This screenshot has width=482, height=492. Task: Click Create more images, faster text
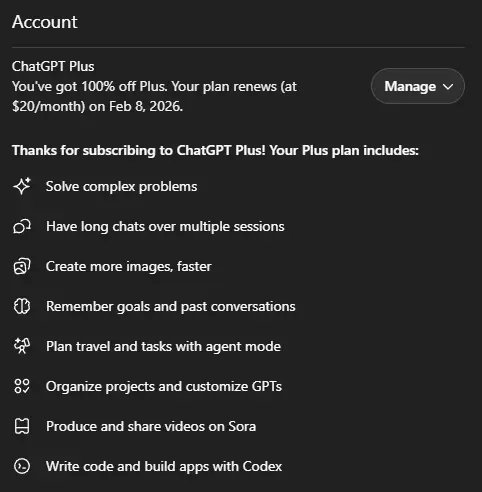pyautogui.click(x=129, y=267)
